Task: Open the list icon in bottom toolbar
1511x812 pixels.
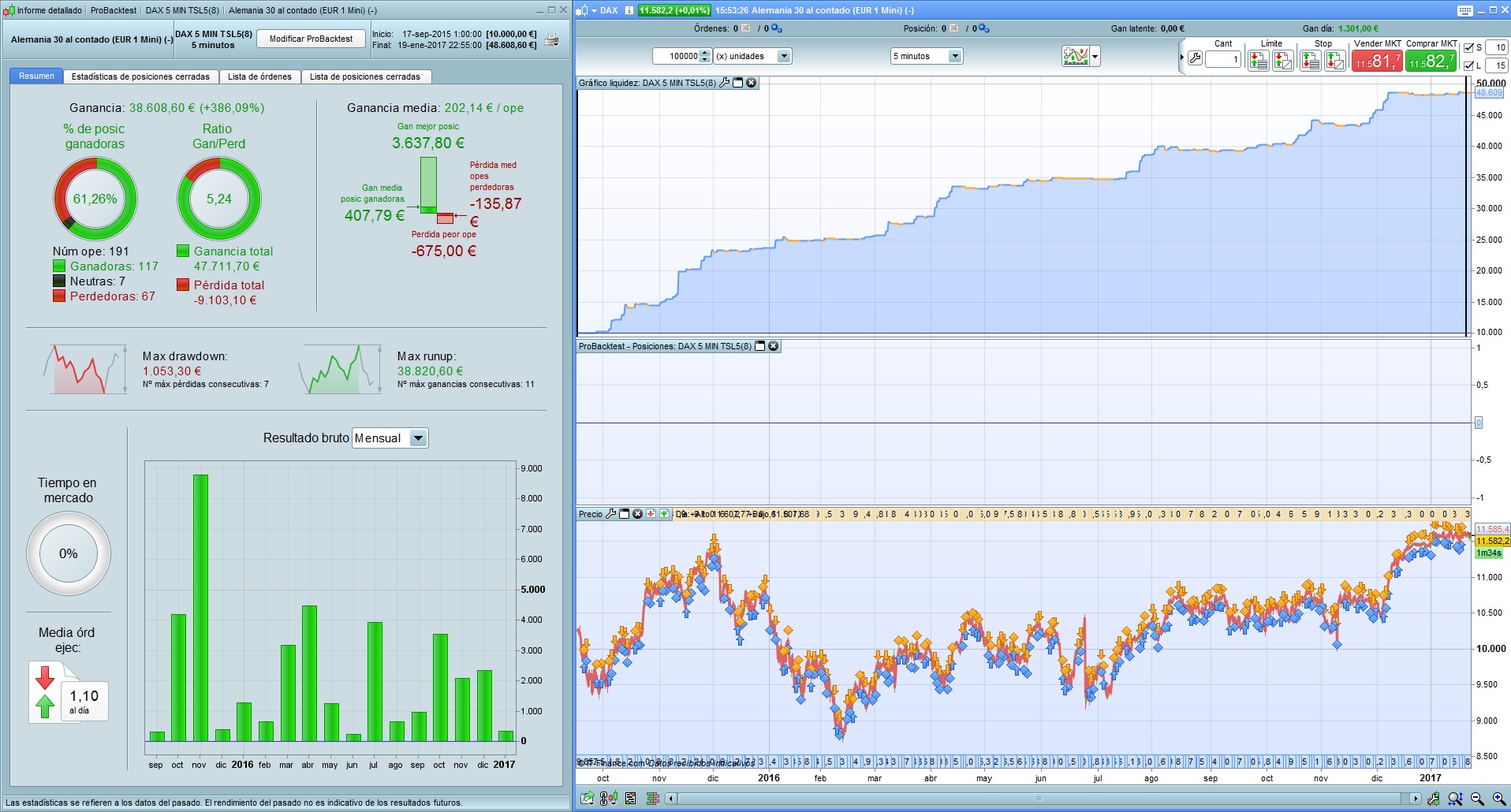Action: pyautogui.click(x=631, y=799)
